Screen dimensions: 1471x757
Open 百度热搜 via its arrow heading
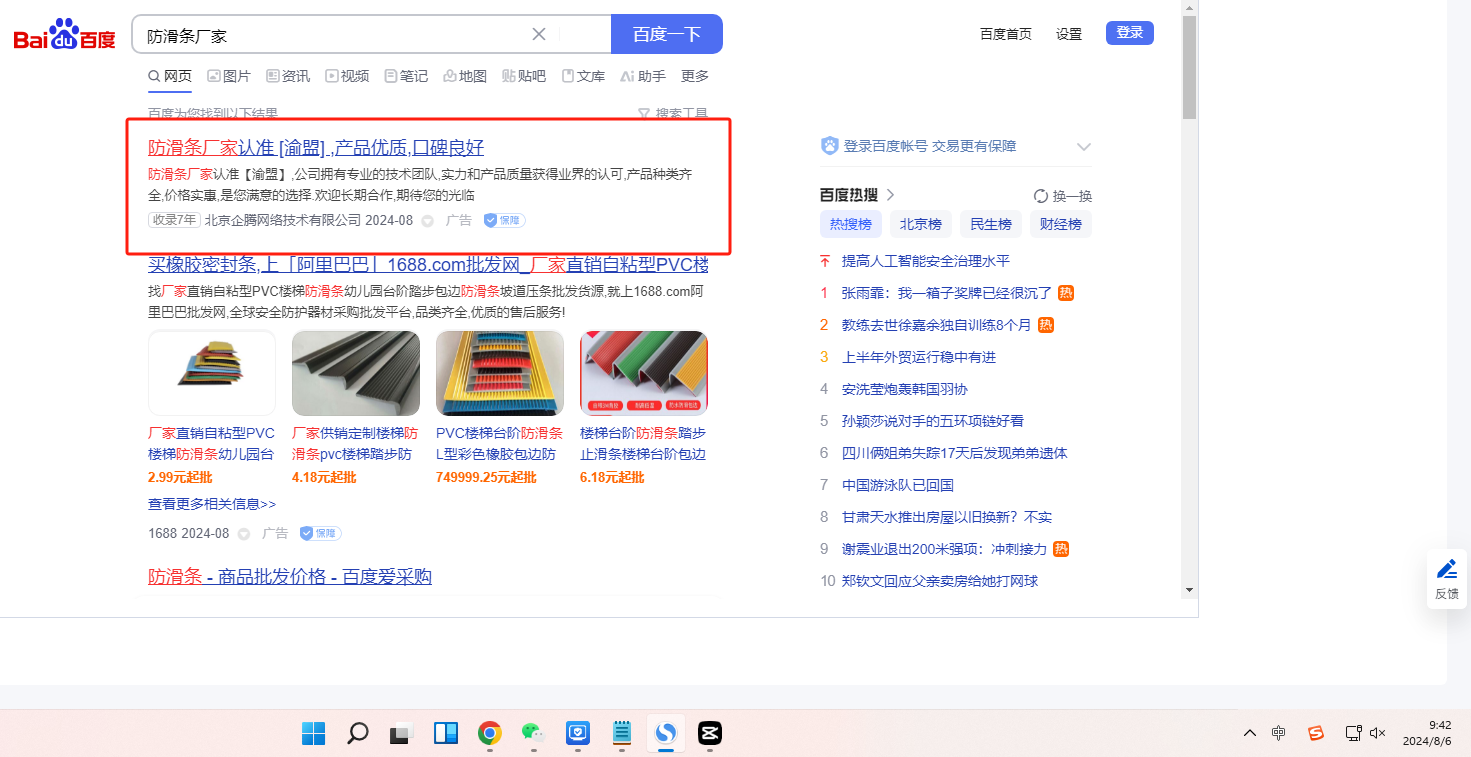pyautogui.click(x=857, y=195)
